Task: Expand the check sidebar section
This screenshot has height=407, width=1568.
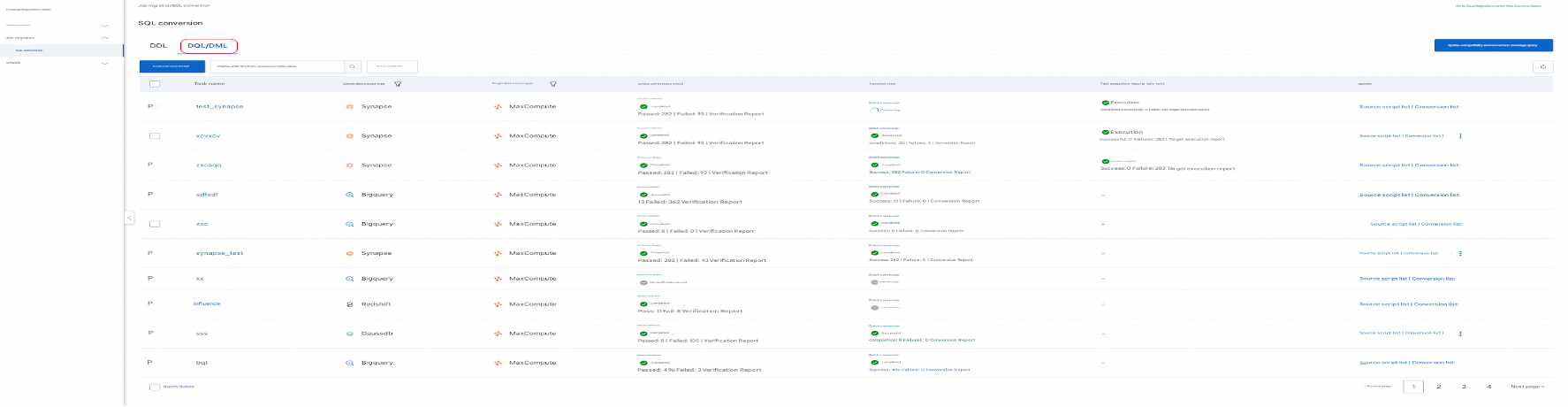Action: 105,63
